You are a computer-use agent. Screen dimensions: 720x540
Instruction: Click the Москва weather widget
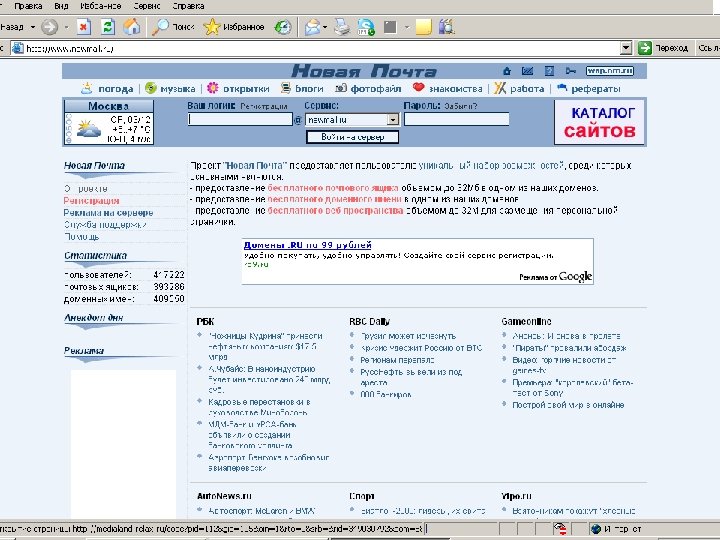click(108, 122)
